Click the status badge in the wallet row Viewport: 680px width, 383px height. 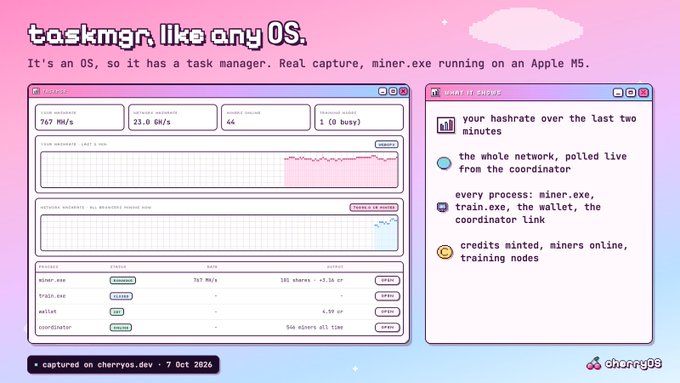pyautogui.click(x=117, y=312)
